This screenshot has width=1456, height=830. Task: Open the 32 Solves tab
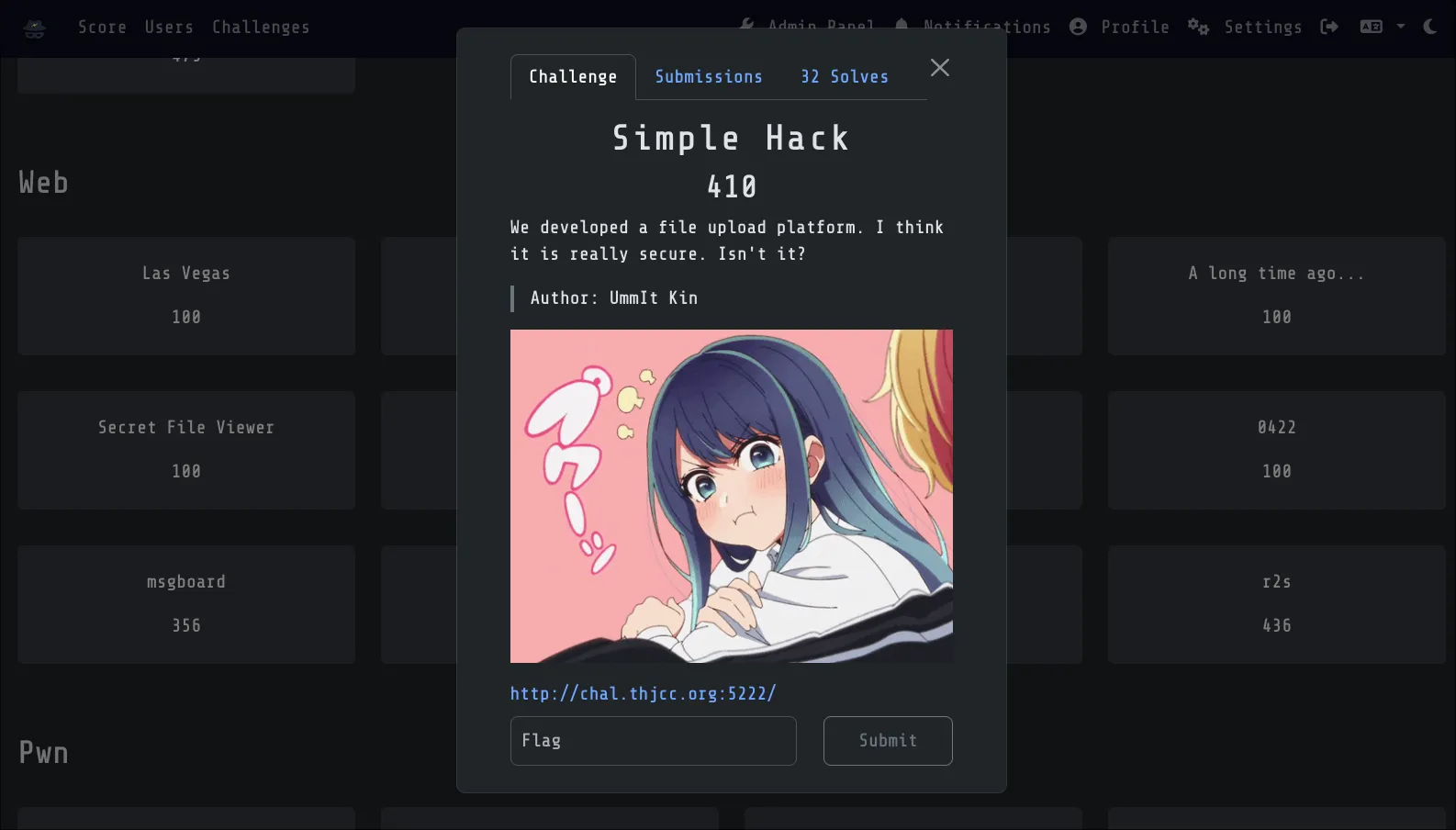845,77
